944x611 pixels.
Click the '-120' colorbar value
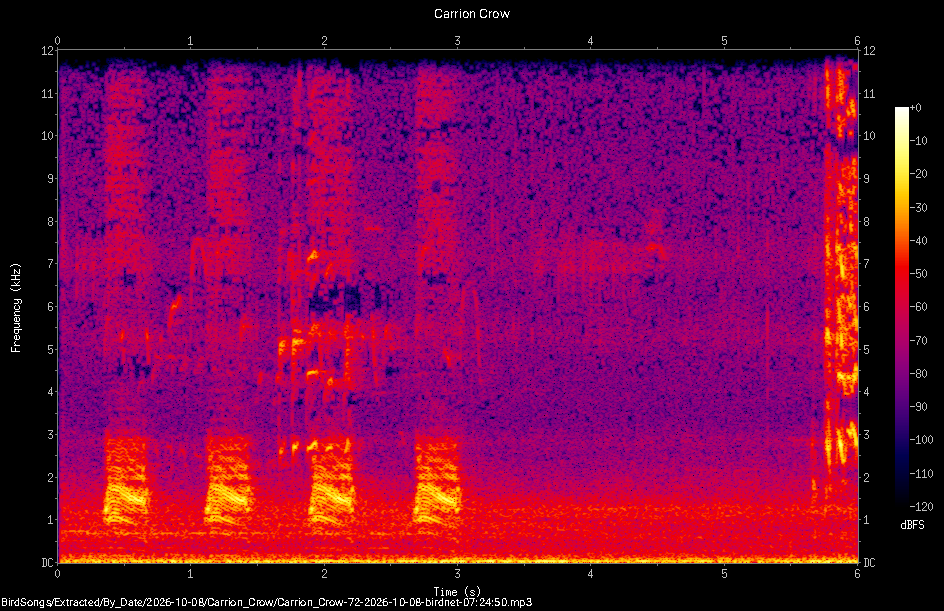(x=921, y=506)
